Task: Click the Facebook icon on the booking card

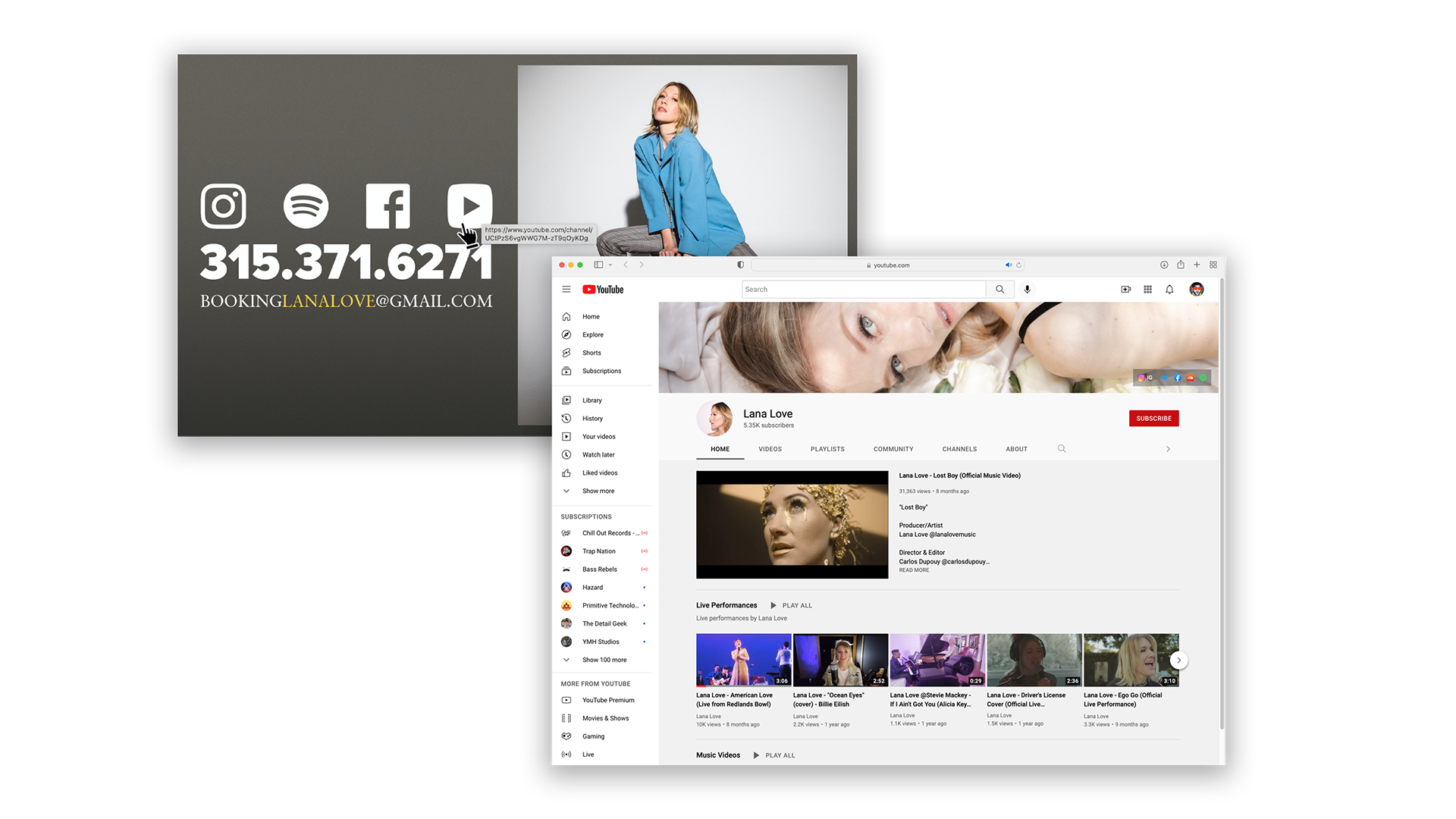Action: 388,206
